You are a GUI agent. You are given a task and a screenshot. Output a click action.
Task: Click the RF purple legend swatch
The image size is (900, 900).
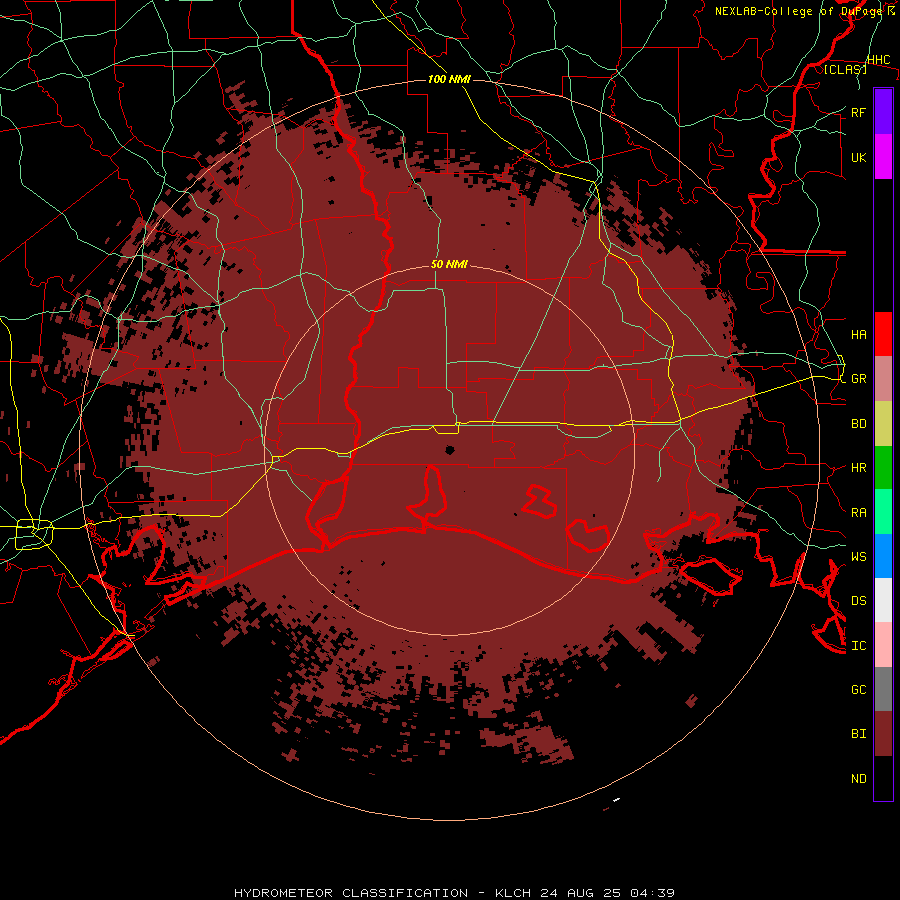click(883, 112)
